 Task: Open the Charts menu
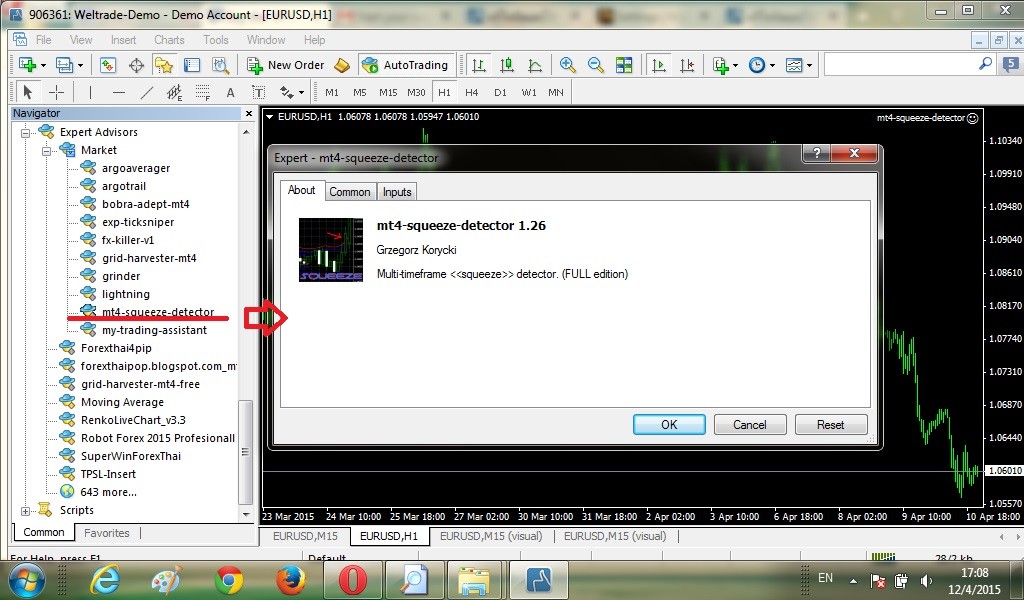[x=169, y=40]
